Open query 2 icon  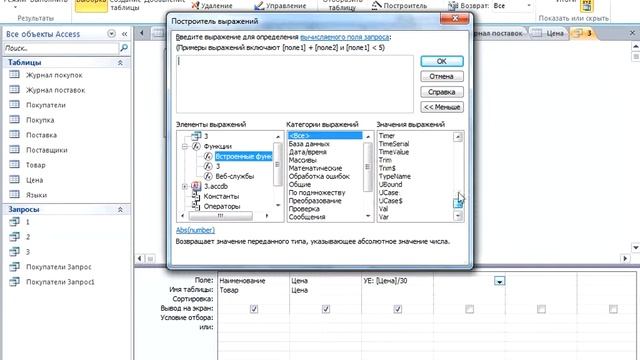pos(14,237)
